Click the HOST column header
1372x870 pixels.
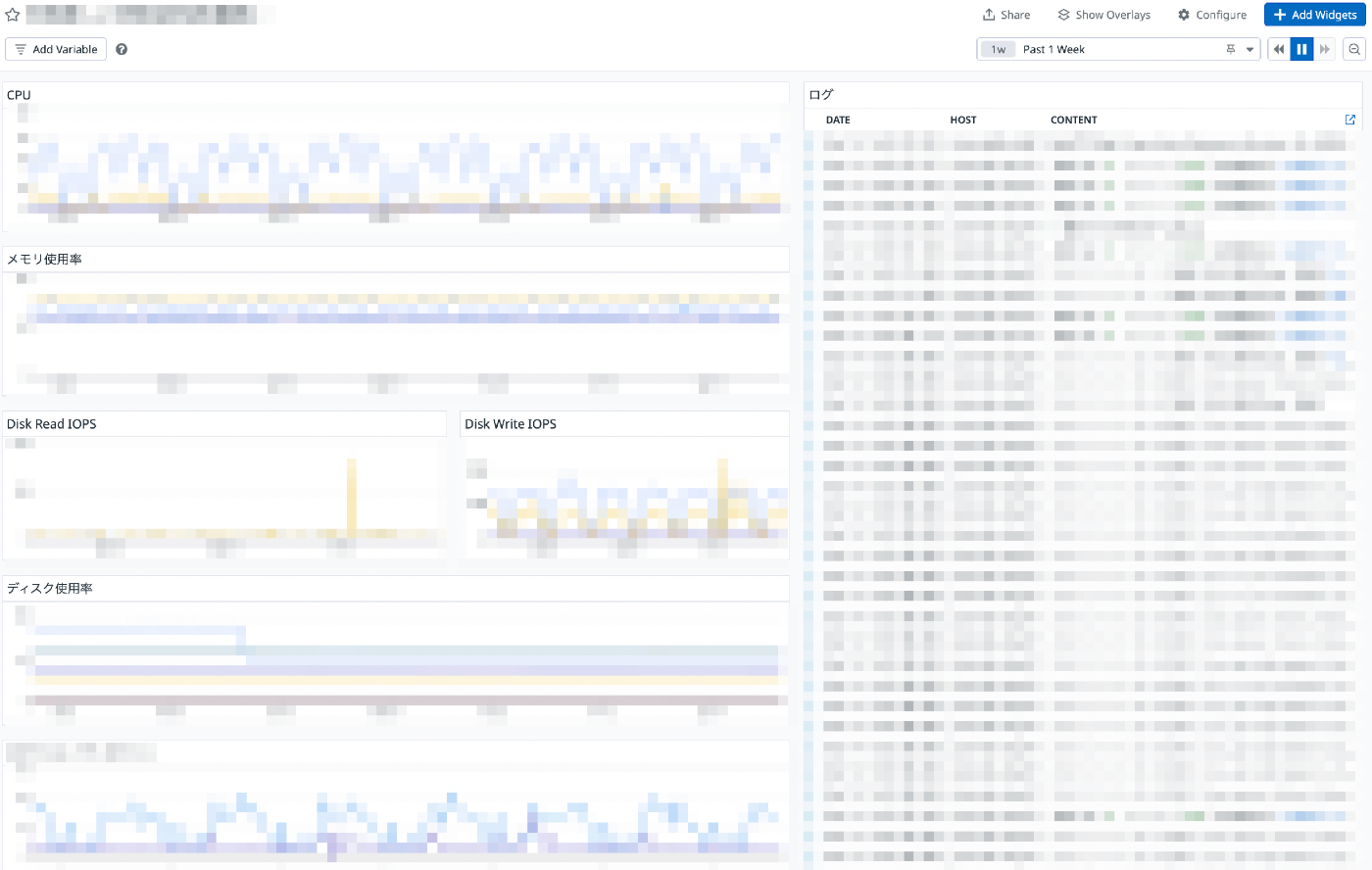coord(963,120)
